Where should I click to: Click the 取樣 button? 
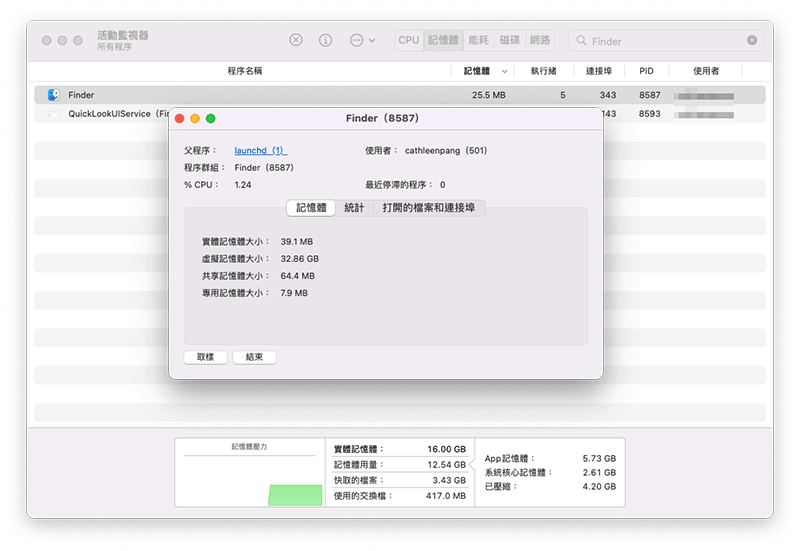point(206,357)
